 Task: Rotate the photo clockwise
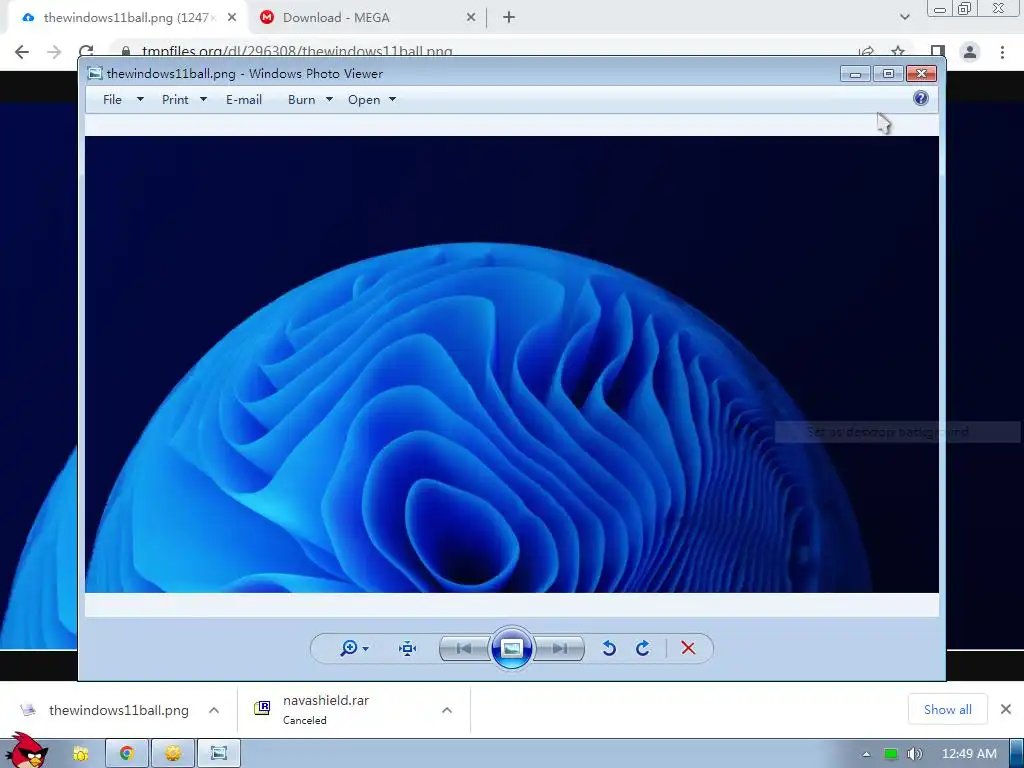pyautogui.click(x=643, y=648)
